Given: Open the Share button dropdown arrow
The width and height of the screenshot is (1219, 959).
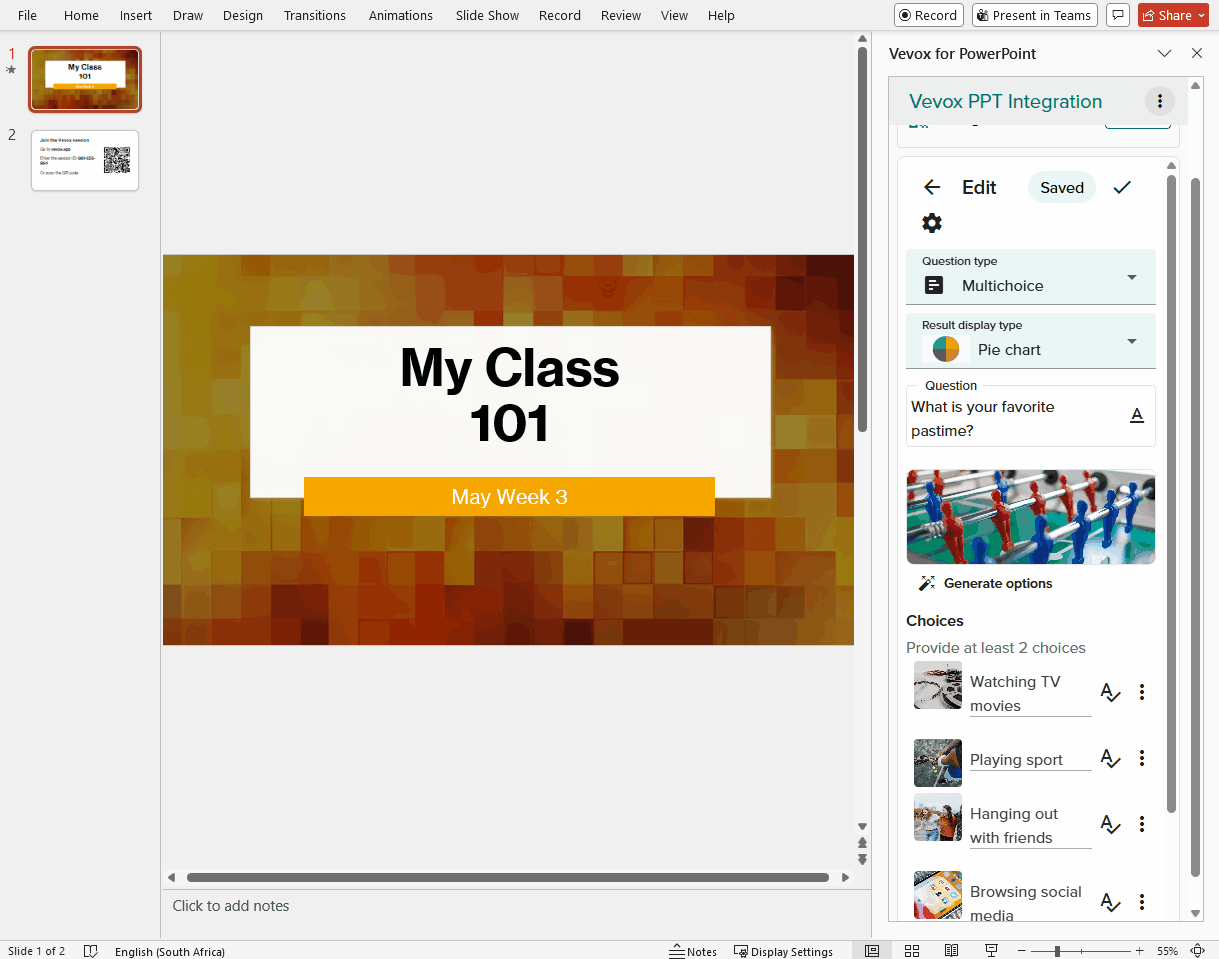Looking at the screenshot, I should pos(1201,15).
